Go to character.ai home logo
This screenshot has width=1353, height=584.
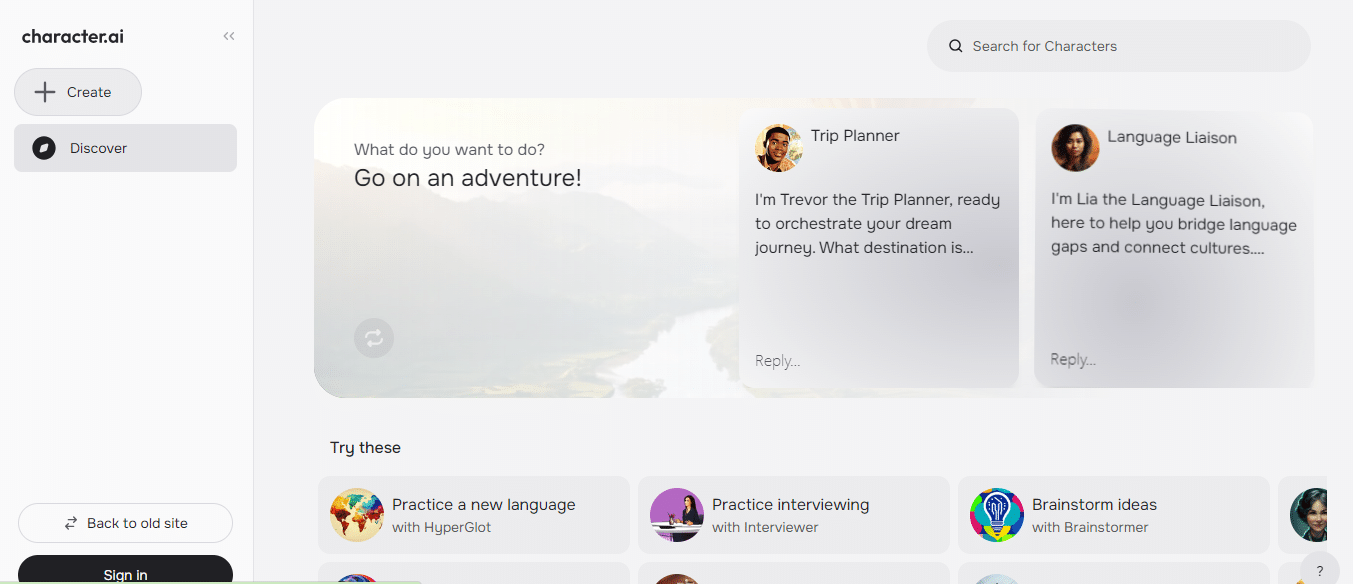tap(73, 37)
